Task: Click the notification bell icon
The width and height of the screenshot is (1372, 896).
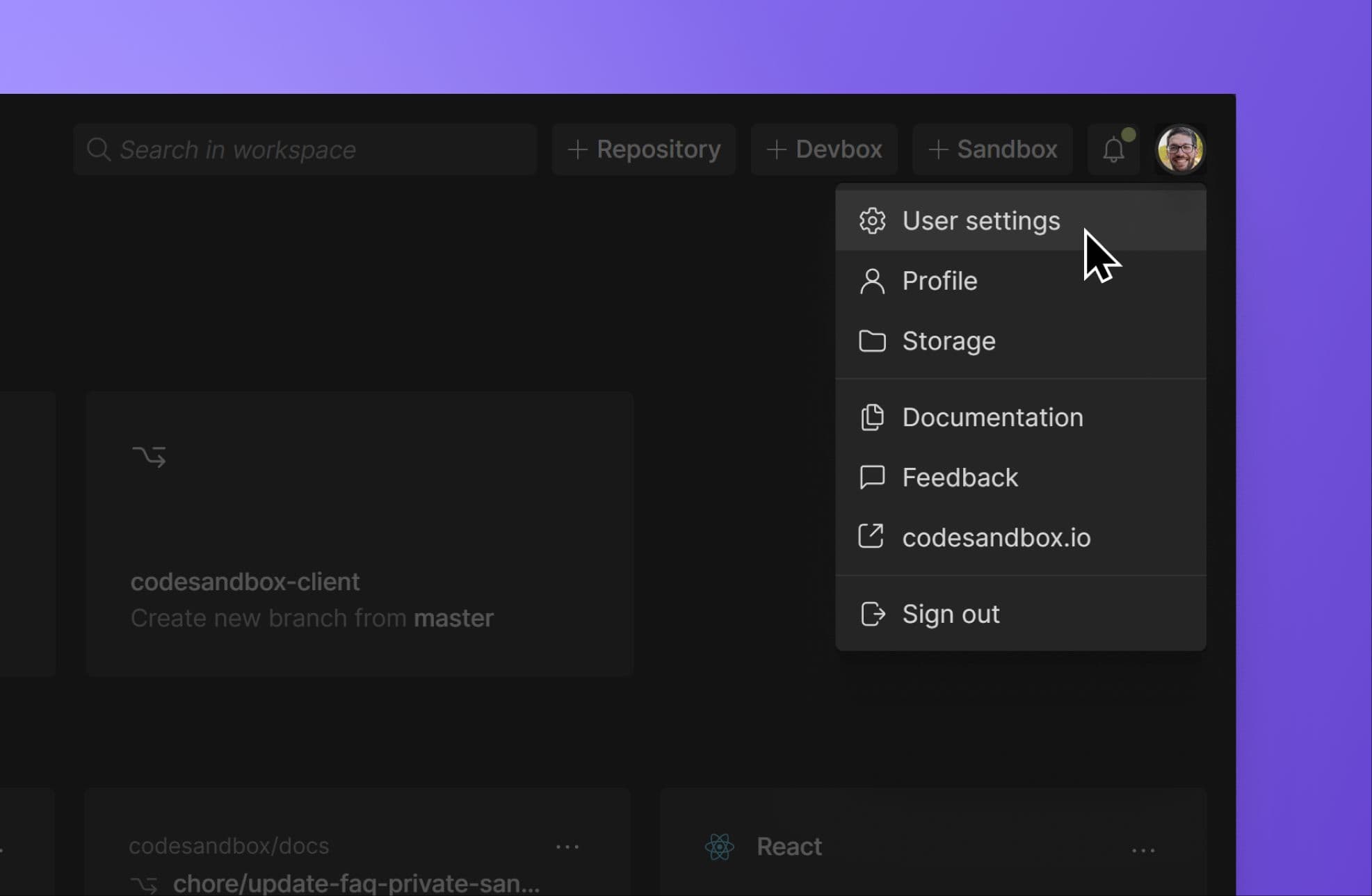Action: [1113, 149]
